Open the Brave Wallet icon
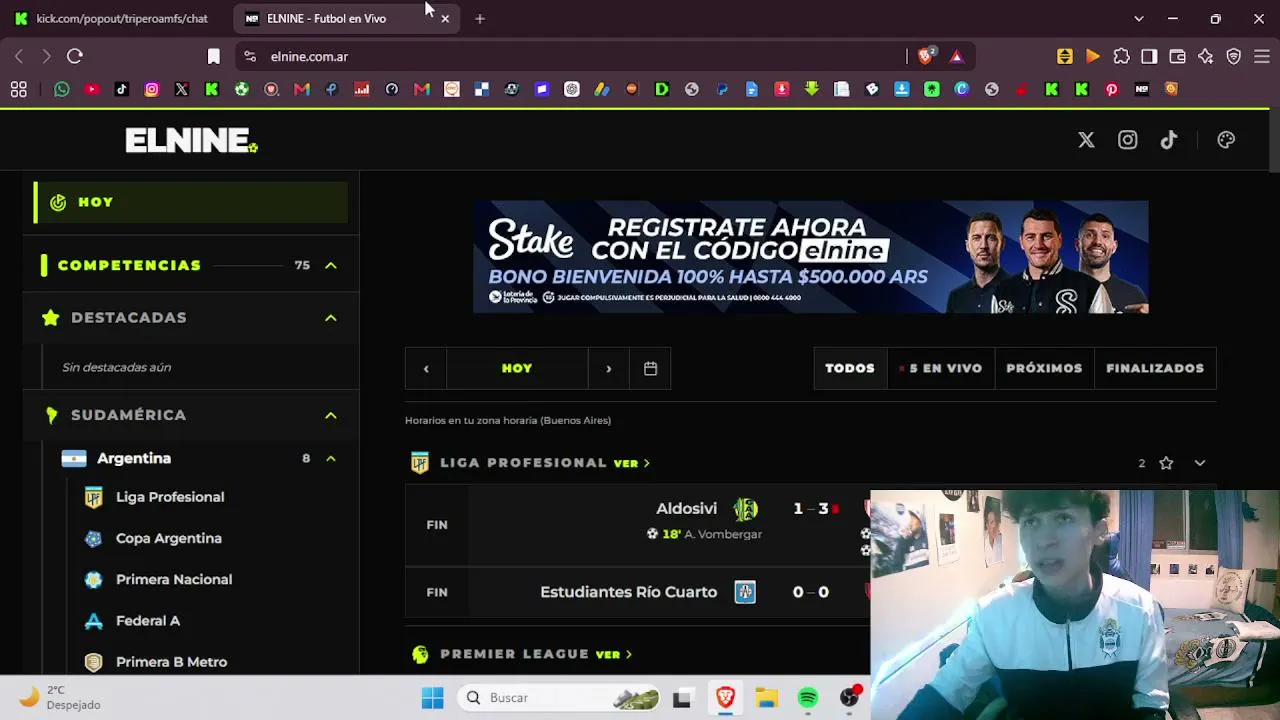The height and width of the screenshot is (720, 1280). 1177,56
